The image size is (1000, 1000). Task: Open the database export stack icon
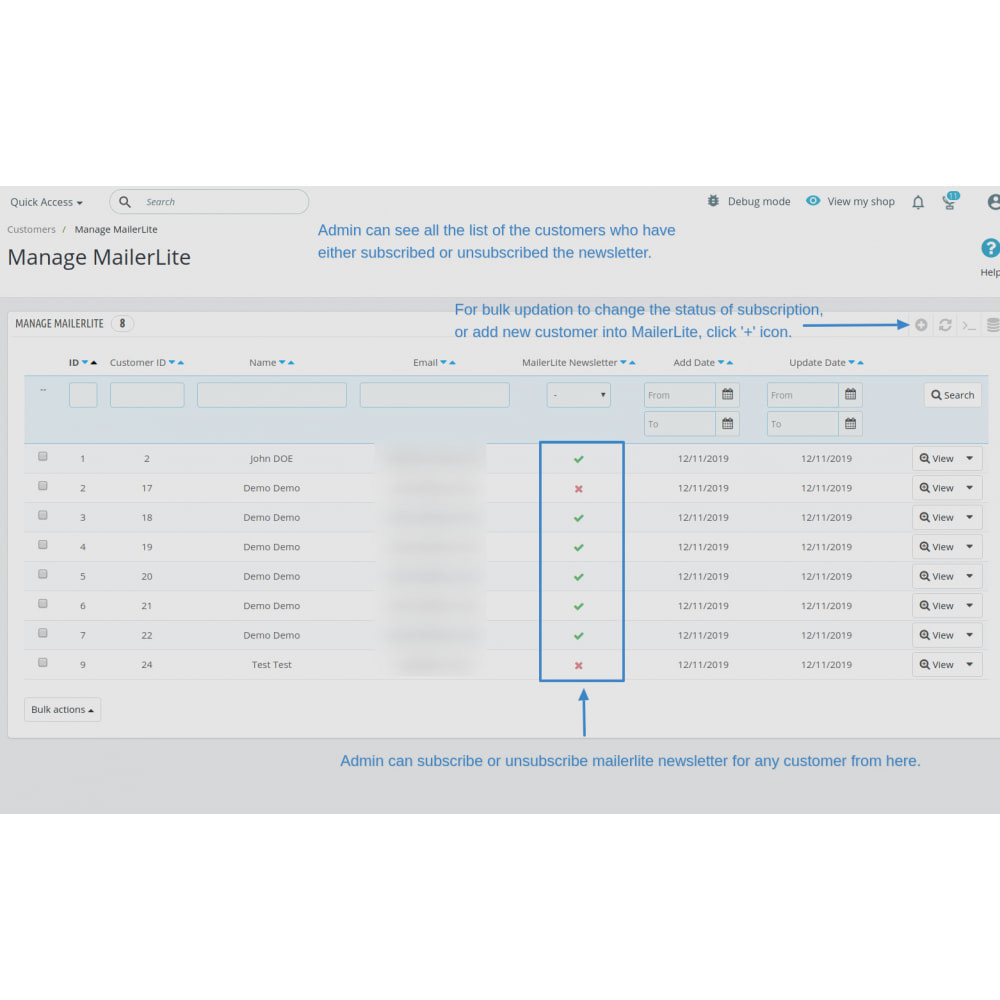pos(993,325)
